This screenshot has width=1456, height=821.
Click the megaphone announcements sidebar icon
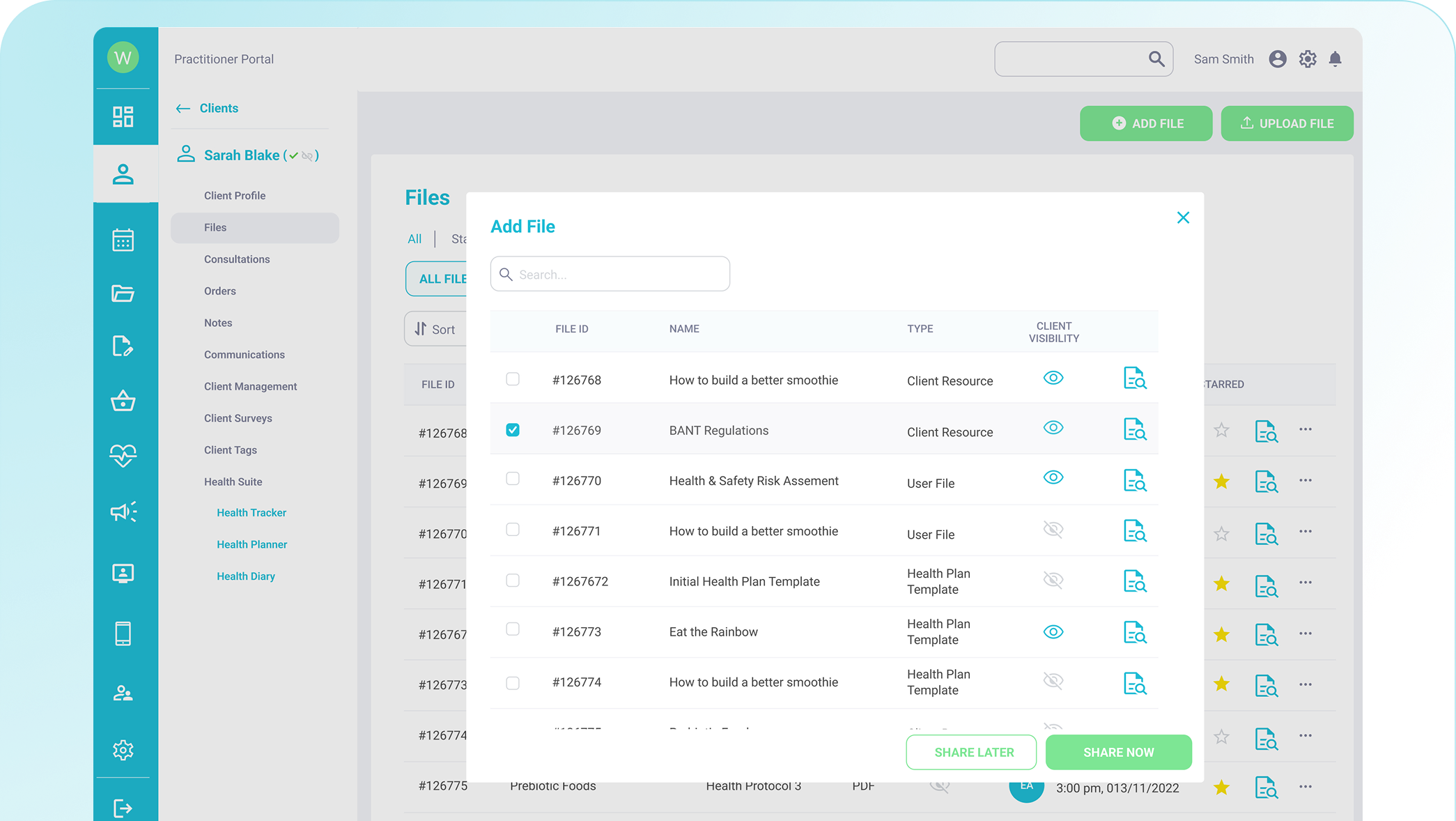point(123,512)
